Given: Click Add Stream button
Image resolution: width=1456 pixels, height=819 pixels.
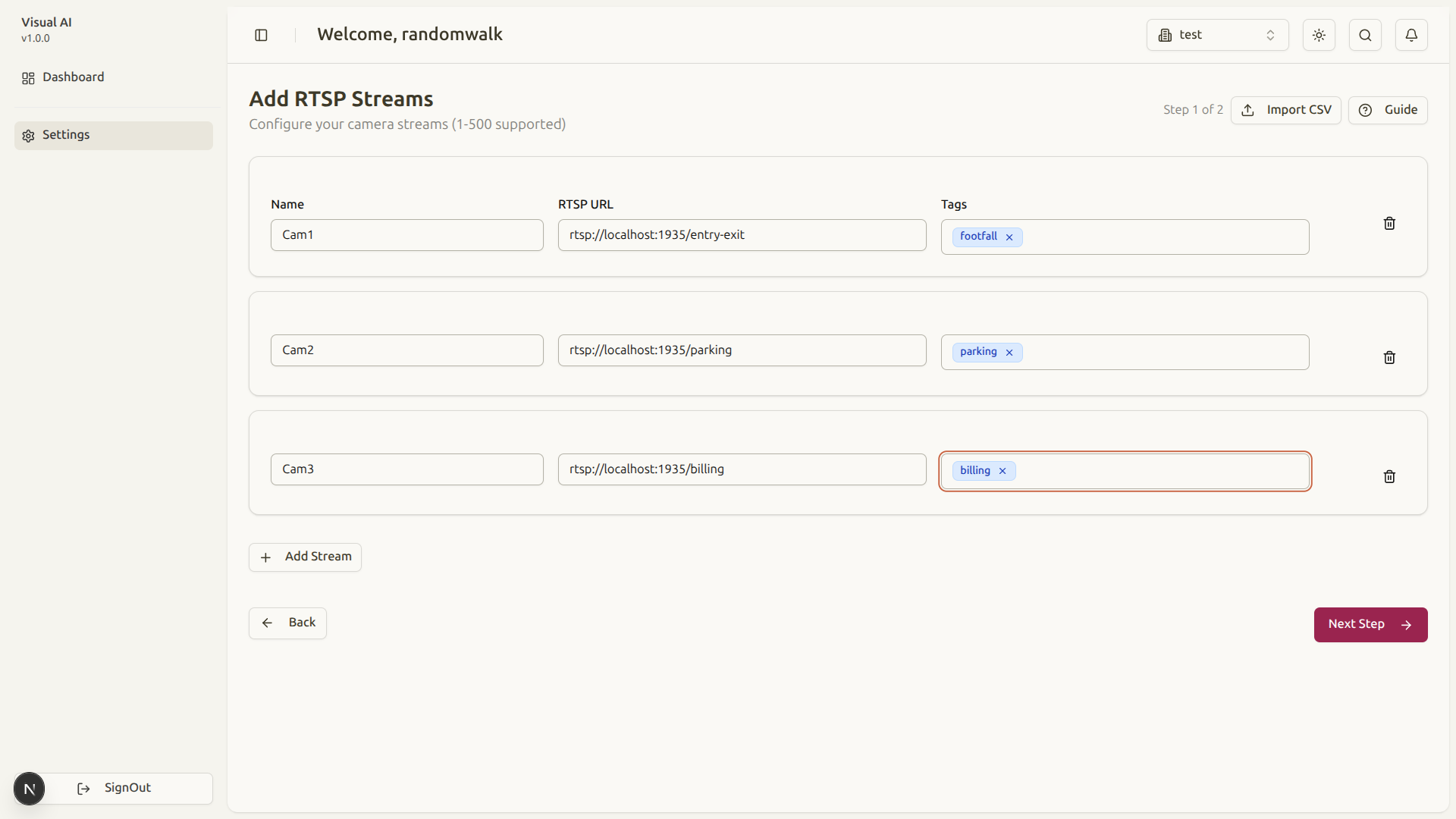Looking at the screenshot, I should pyautogui.click(x=305, y=557).
